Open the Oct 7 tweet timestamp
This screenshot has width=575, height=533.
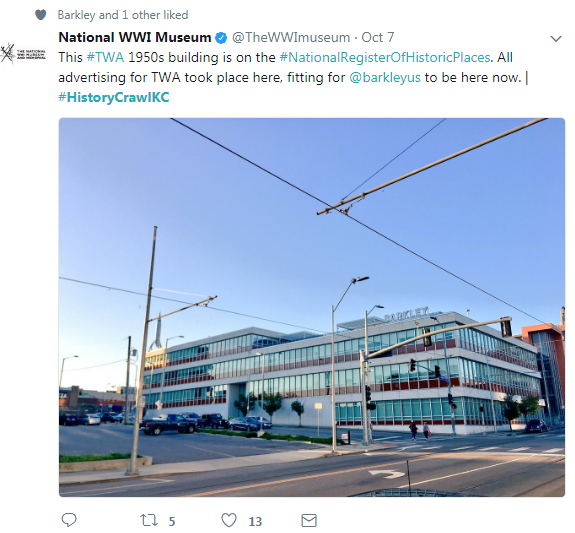[x=378, y=37]
